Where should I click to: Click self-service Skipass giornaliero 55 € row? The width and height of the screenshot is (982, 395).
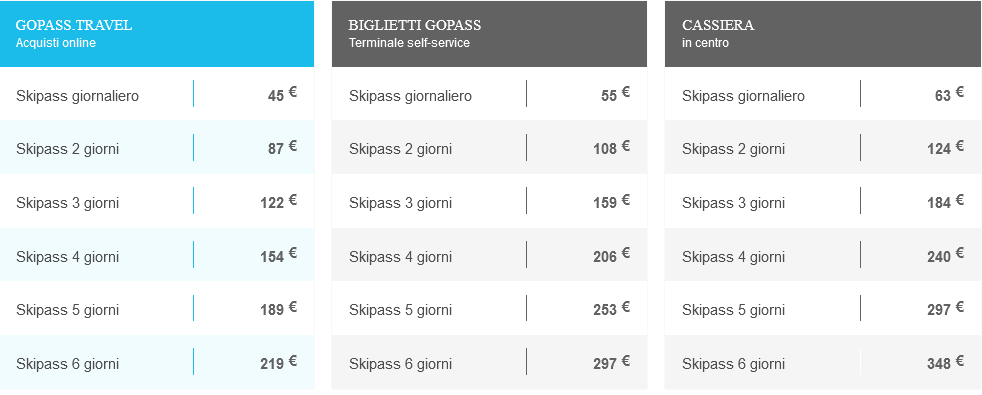(489, 94)
